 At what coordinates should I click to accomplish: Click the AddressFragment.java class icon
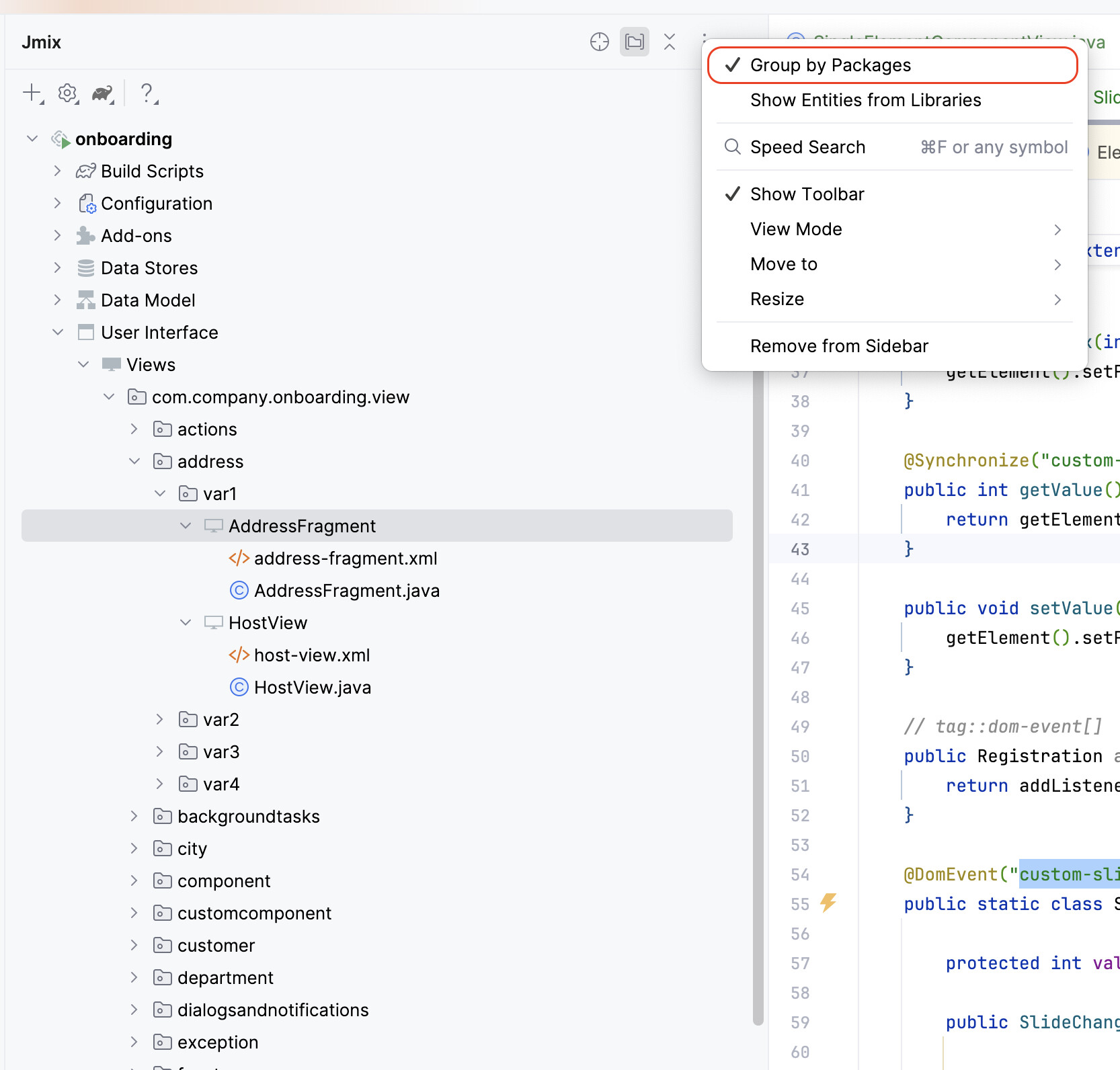[x=239, y=591]
